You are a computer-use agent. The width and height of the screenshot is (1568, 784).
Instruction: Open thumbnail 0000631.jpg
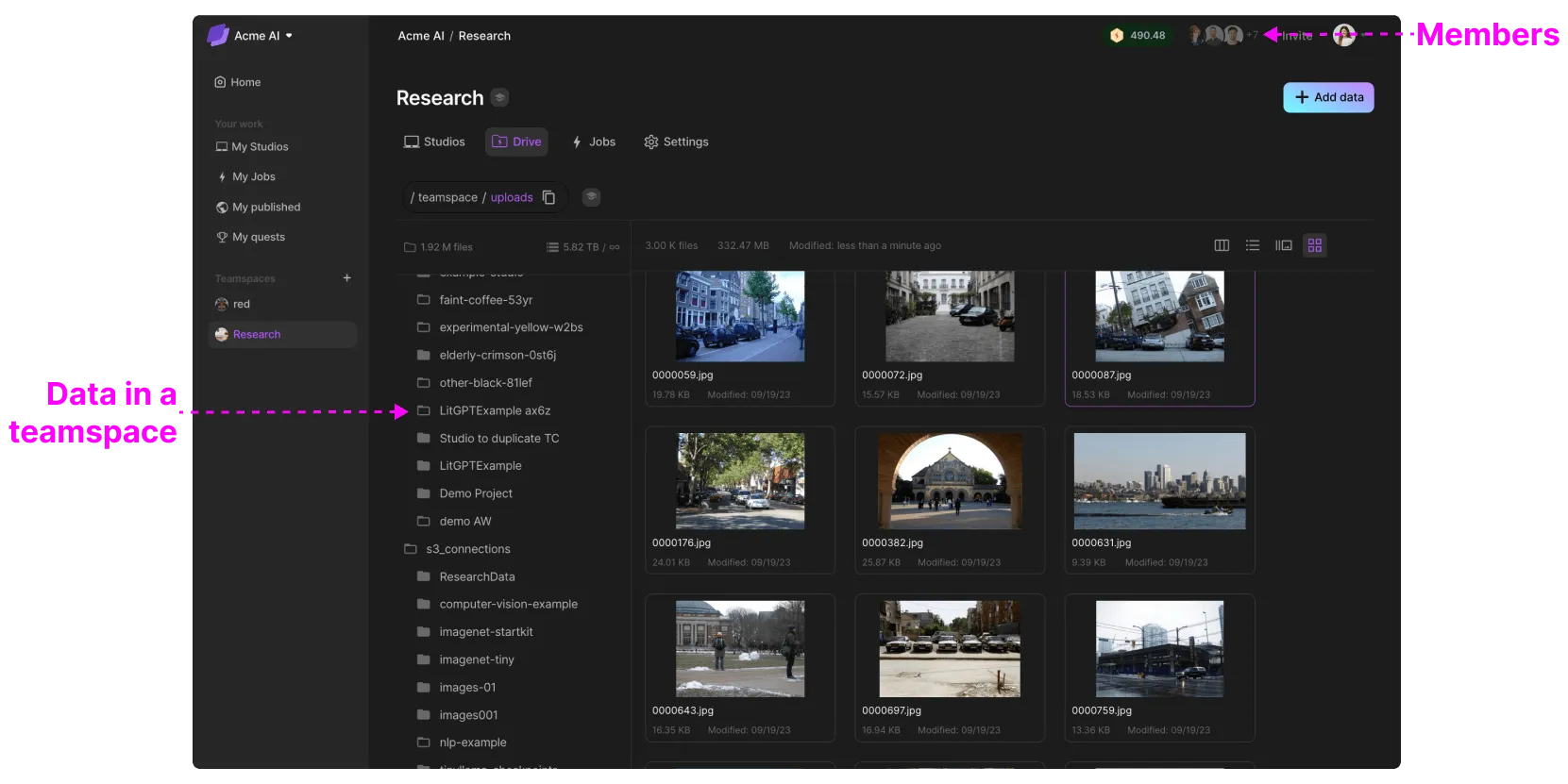pyautogui.click(x=1159, y=481)
